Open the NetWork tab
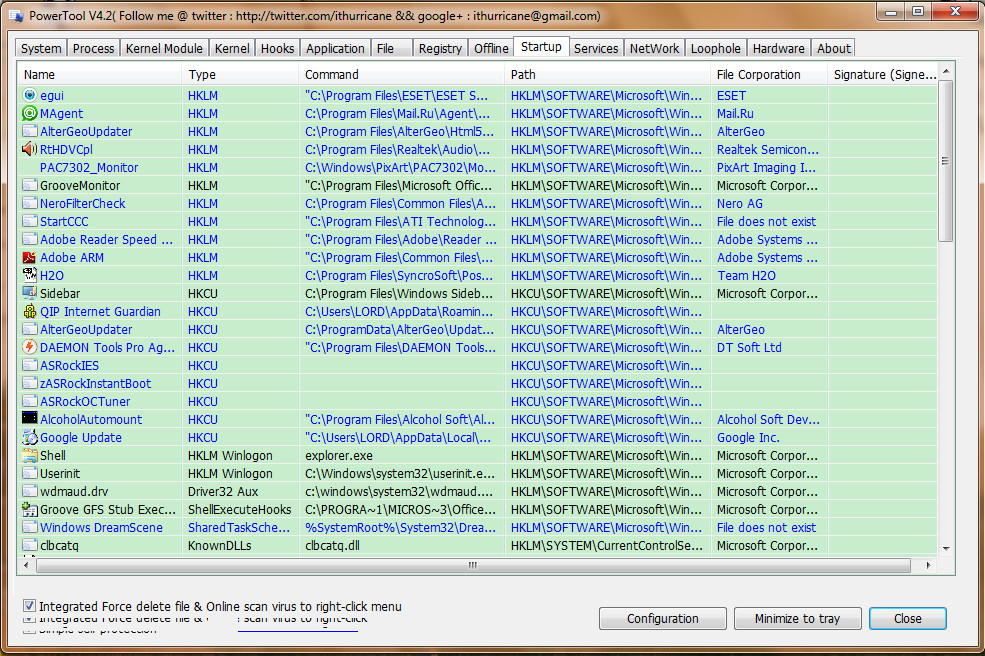 click(x=654, y=48)
